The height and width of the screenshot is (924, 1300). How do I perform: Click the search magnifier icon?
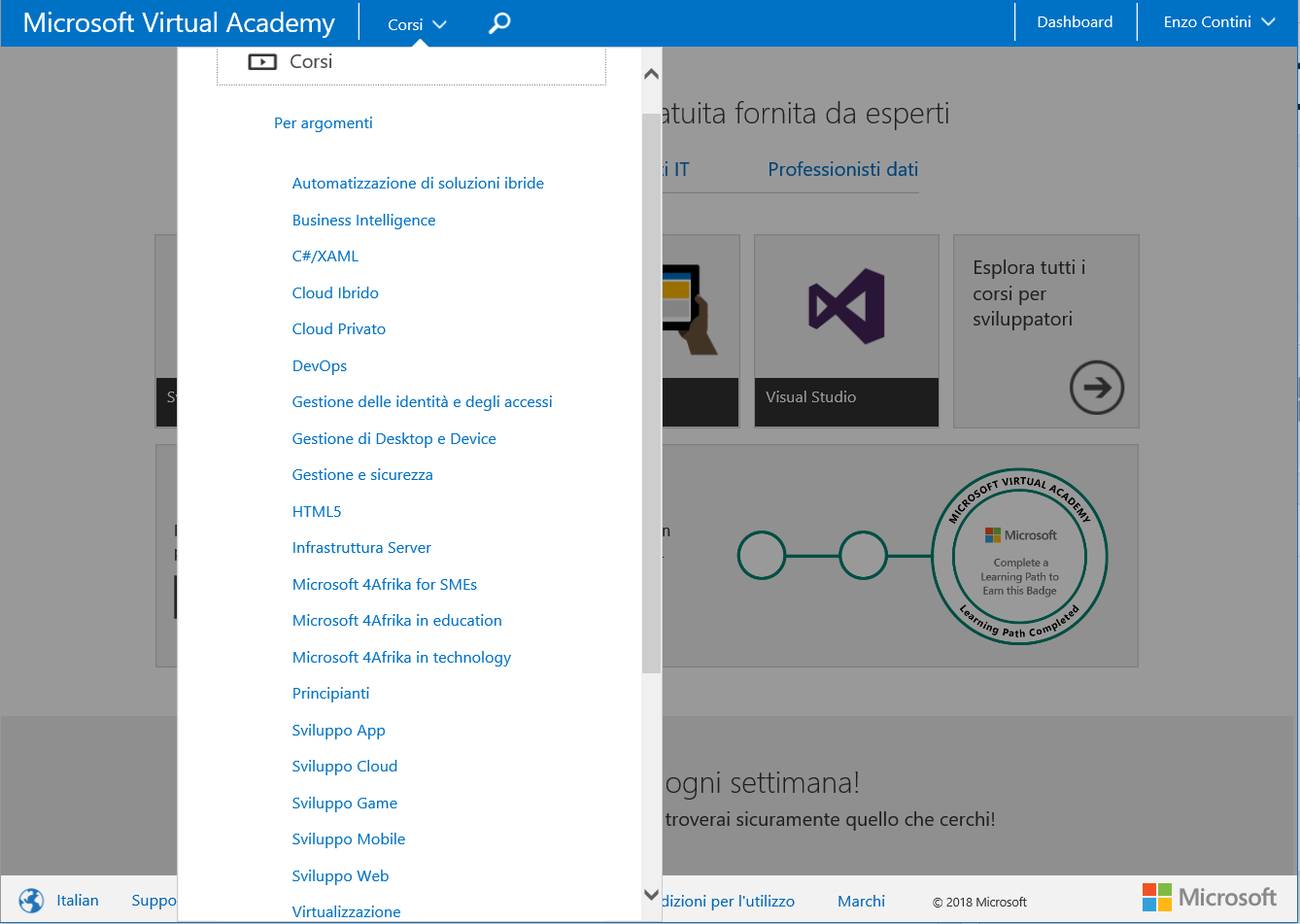tap(499, 23)
